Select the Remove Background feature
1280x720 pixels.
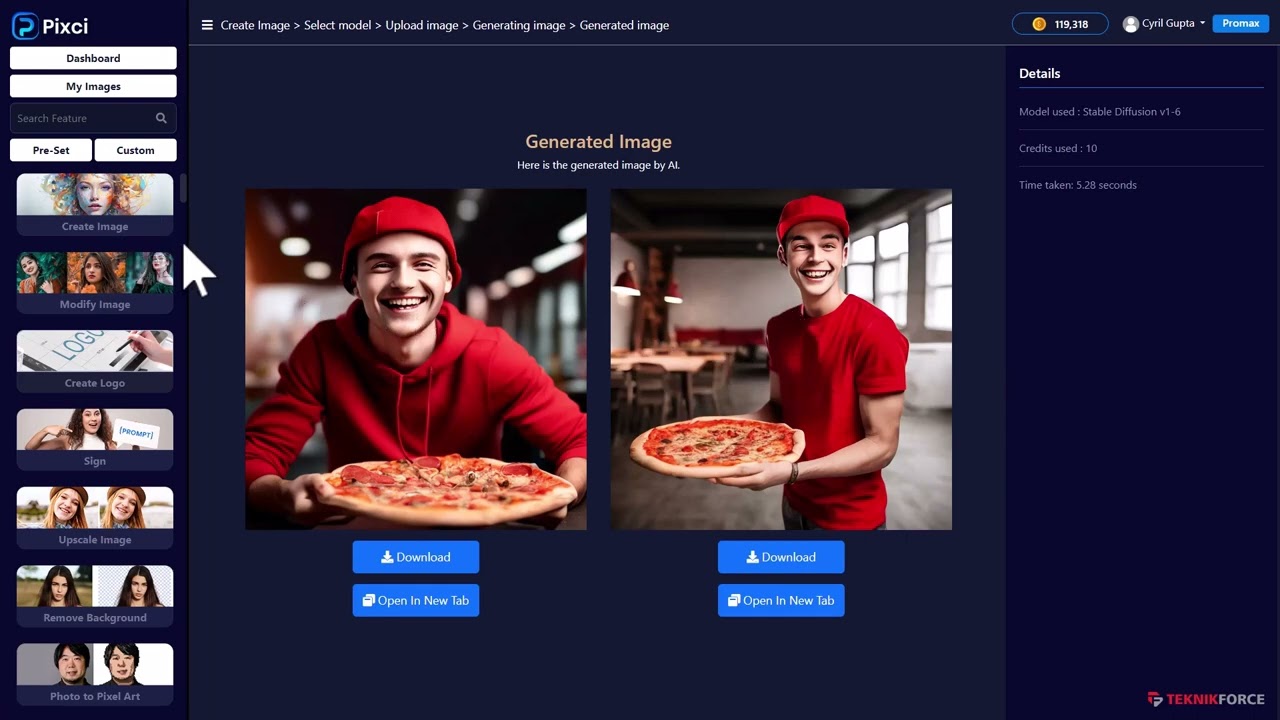[95, 596]
